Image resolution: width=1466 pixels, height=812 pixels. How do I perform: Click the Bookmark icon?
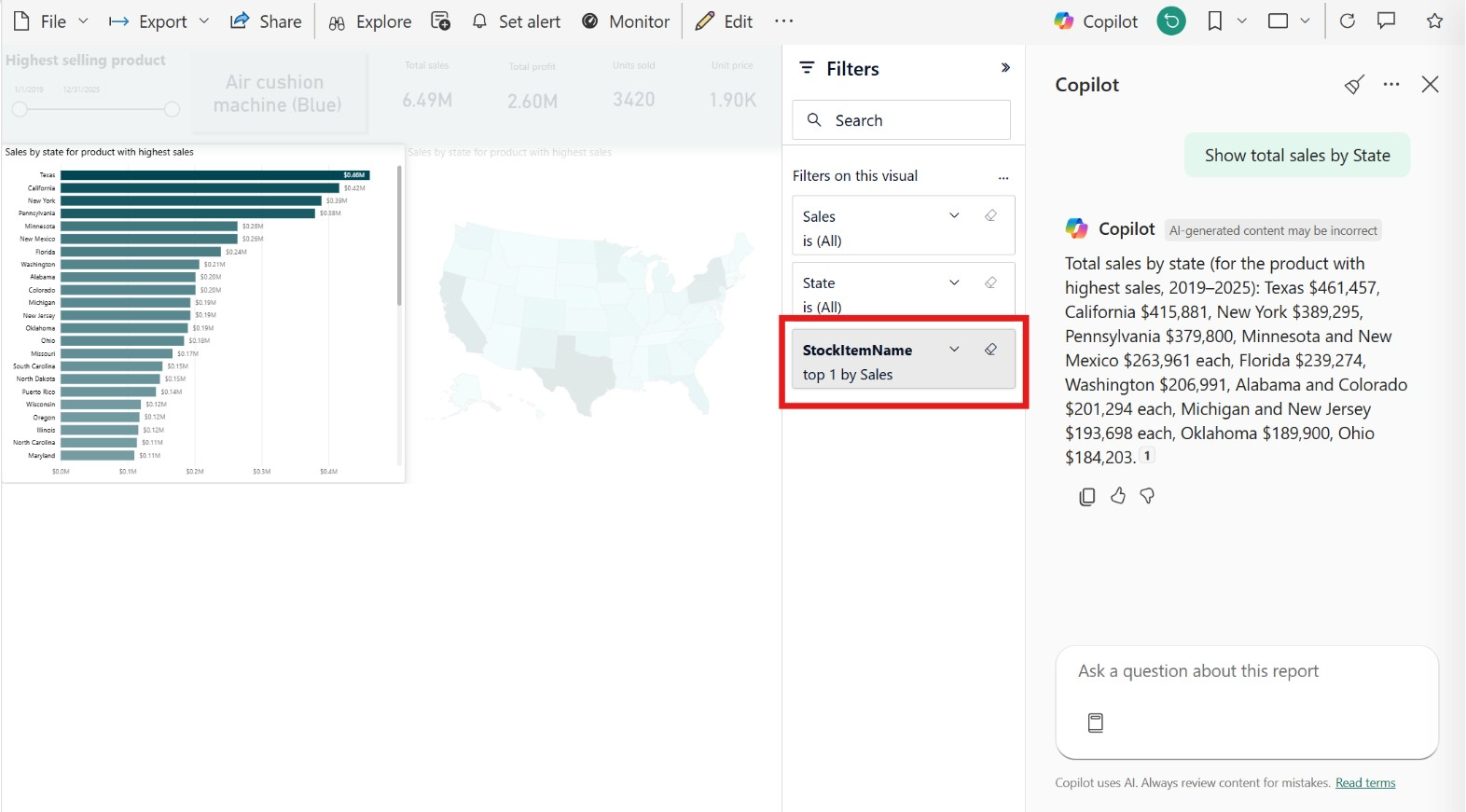[1215, 21]
